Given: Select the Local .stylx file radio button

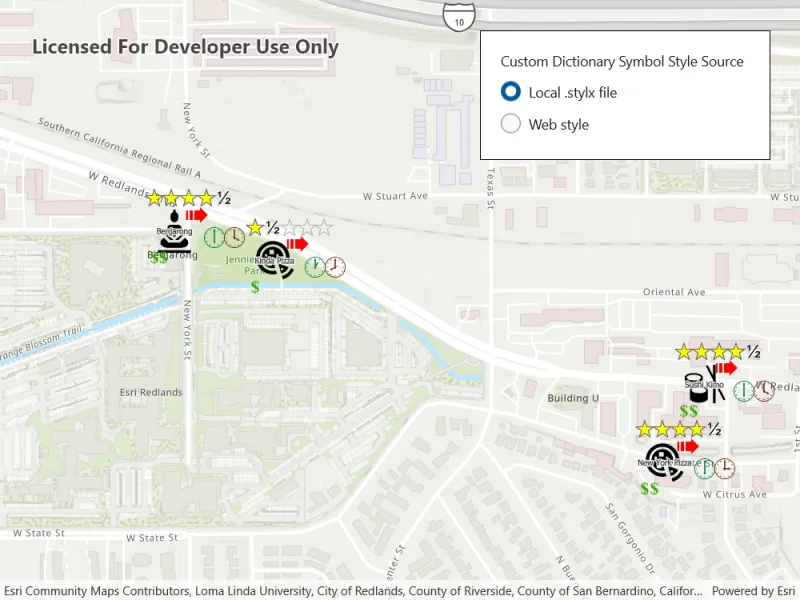Looking at the screenshot, I should point(511,92).
